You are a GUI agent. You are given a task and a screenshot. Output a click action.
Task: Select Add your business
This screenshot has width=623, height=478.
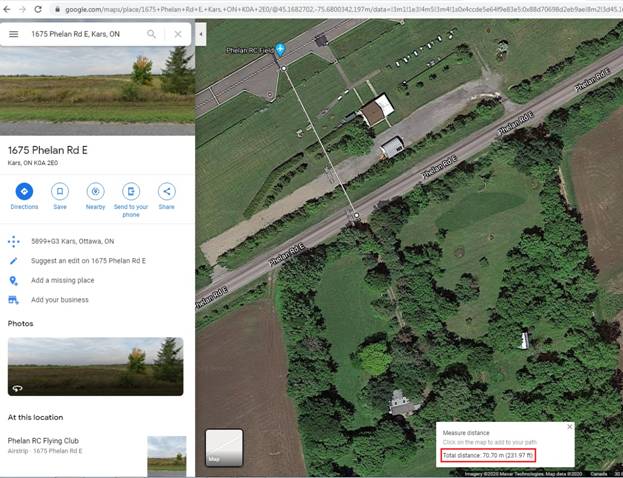59,299
